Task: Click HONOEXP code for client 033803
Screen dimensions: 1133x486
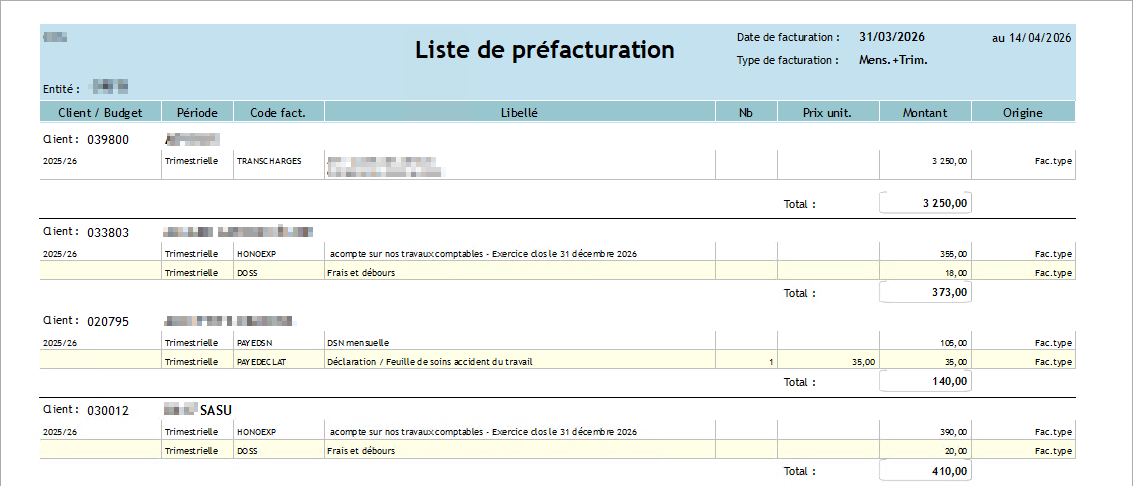Action: point(257,253)
